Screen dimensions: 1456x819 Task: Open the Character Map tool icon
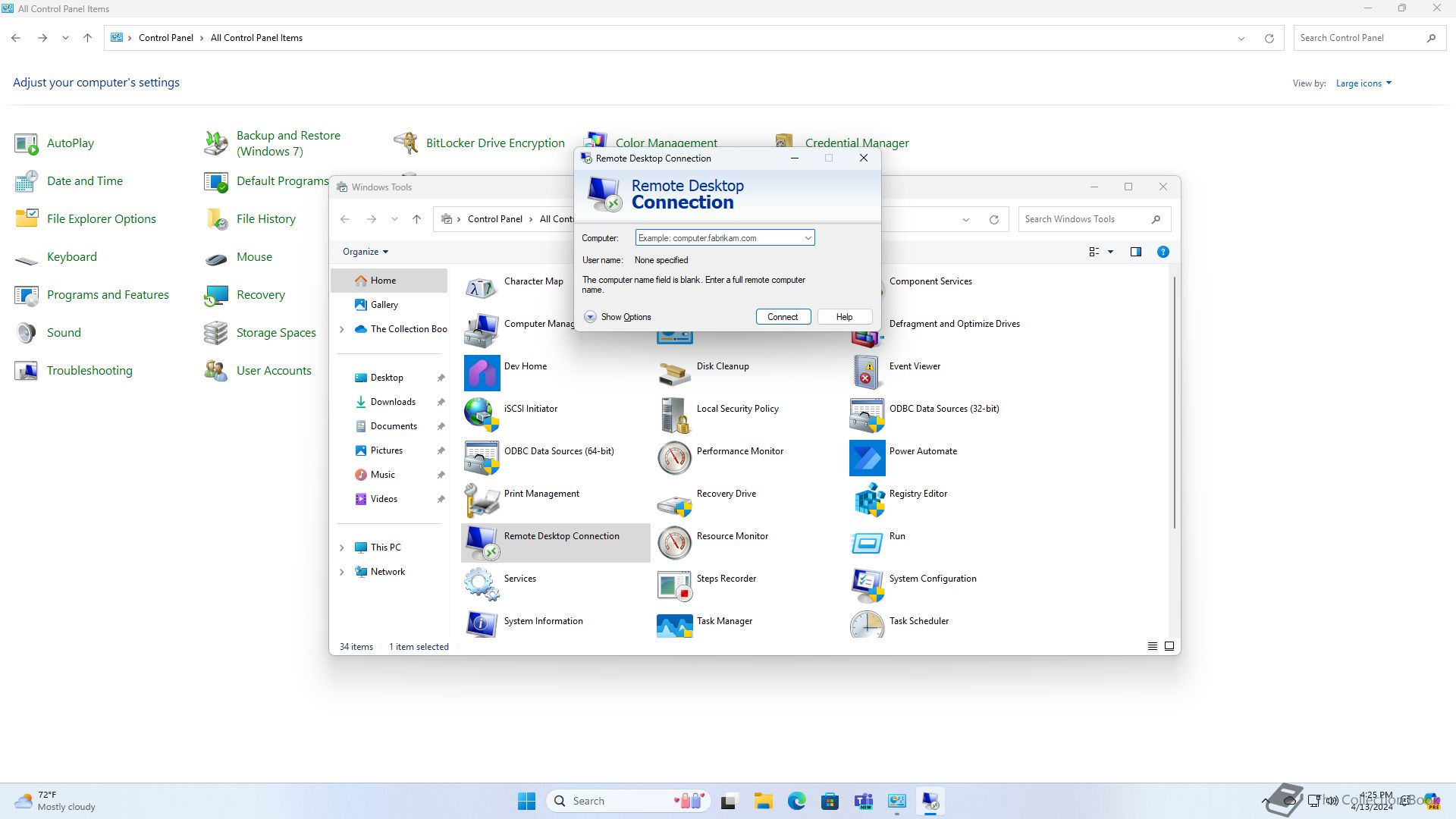coord(482,288)
